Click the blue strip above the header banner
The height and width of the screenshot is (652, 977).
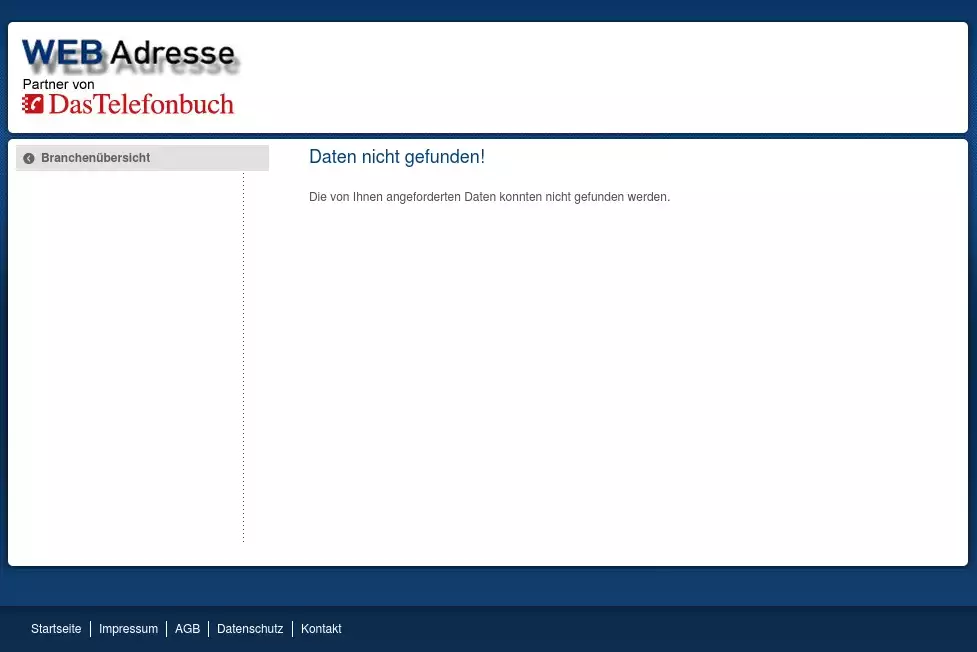488,10
